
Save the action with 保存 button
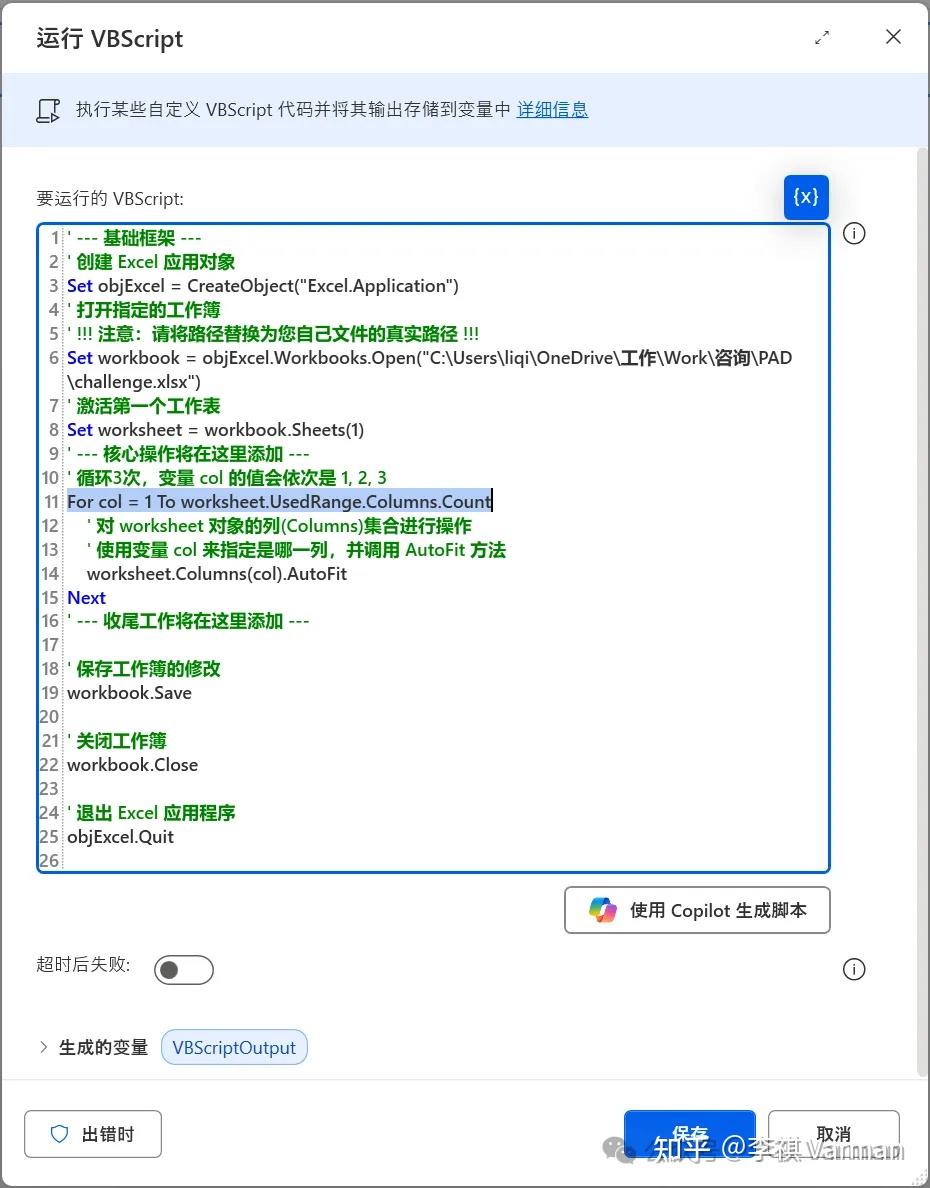coord(689,1134)
